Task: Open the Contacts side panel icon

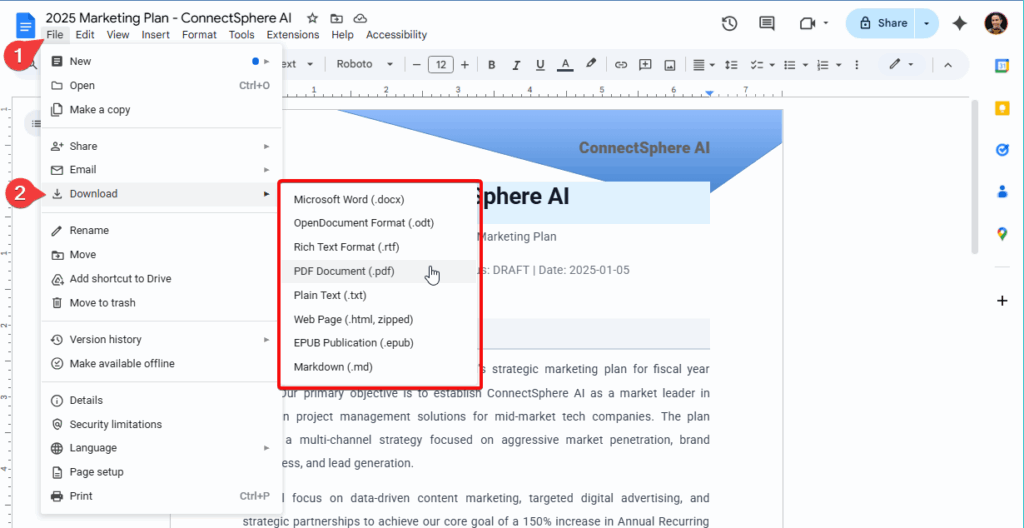Action: tap(1002, 192)
